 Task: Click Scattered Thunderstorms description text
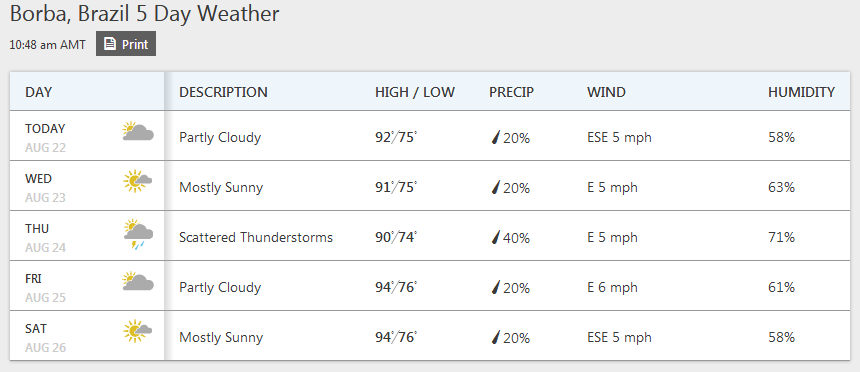(256, 238)
